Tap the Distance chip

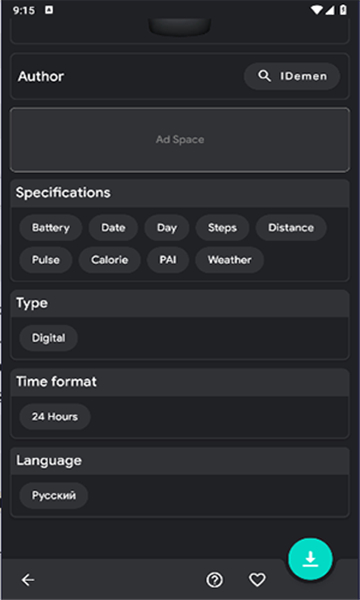tap(291, 228)
